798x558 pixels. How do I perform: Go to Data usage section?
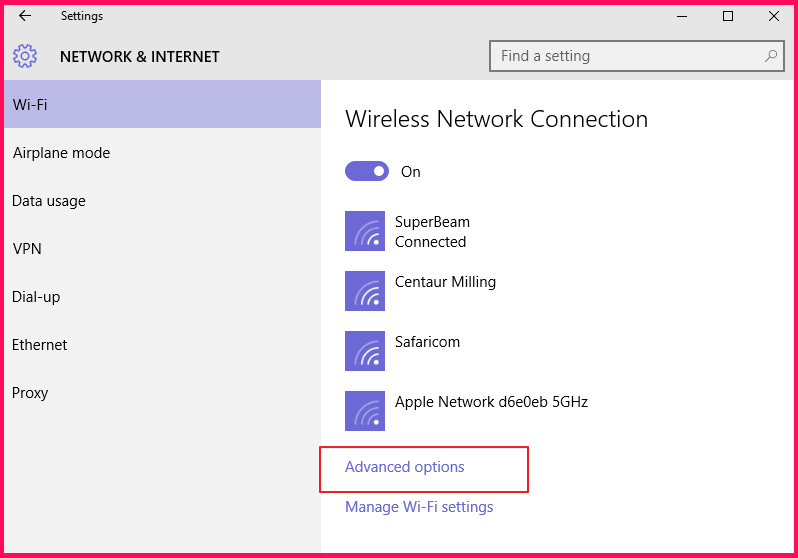(x=49, y=201)
